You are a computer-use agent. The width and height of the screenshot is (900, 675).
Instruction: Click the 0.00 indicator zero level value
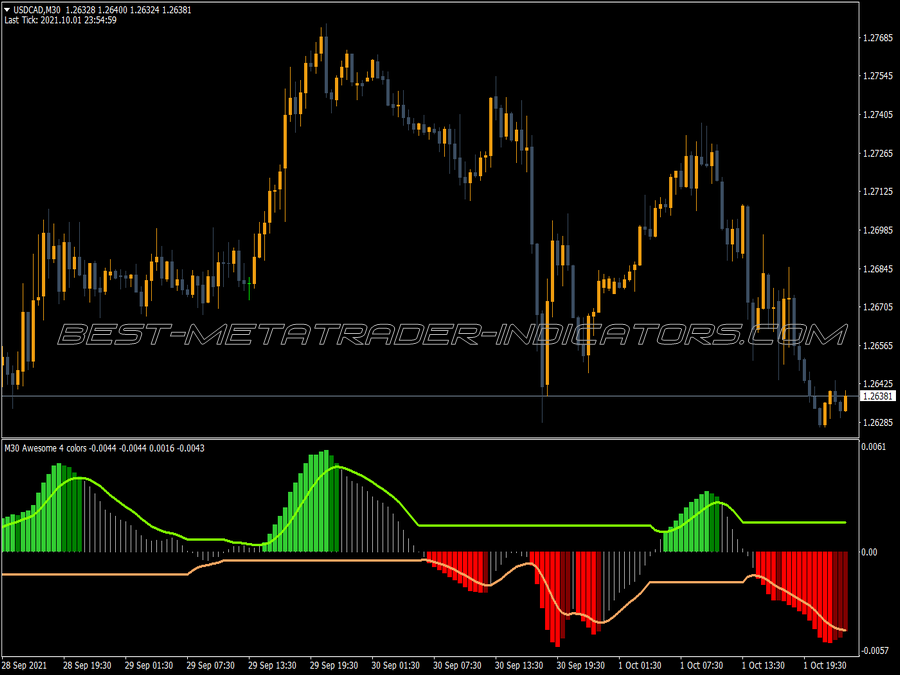pyautogui.click(x=869, y=552)
